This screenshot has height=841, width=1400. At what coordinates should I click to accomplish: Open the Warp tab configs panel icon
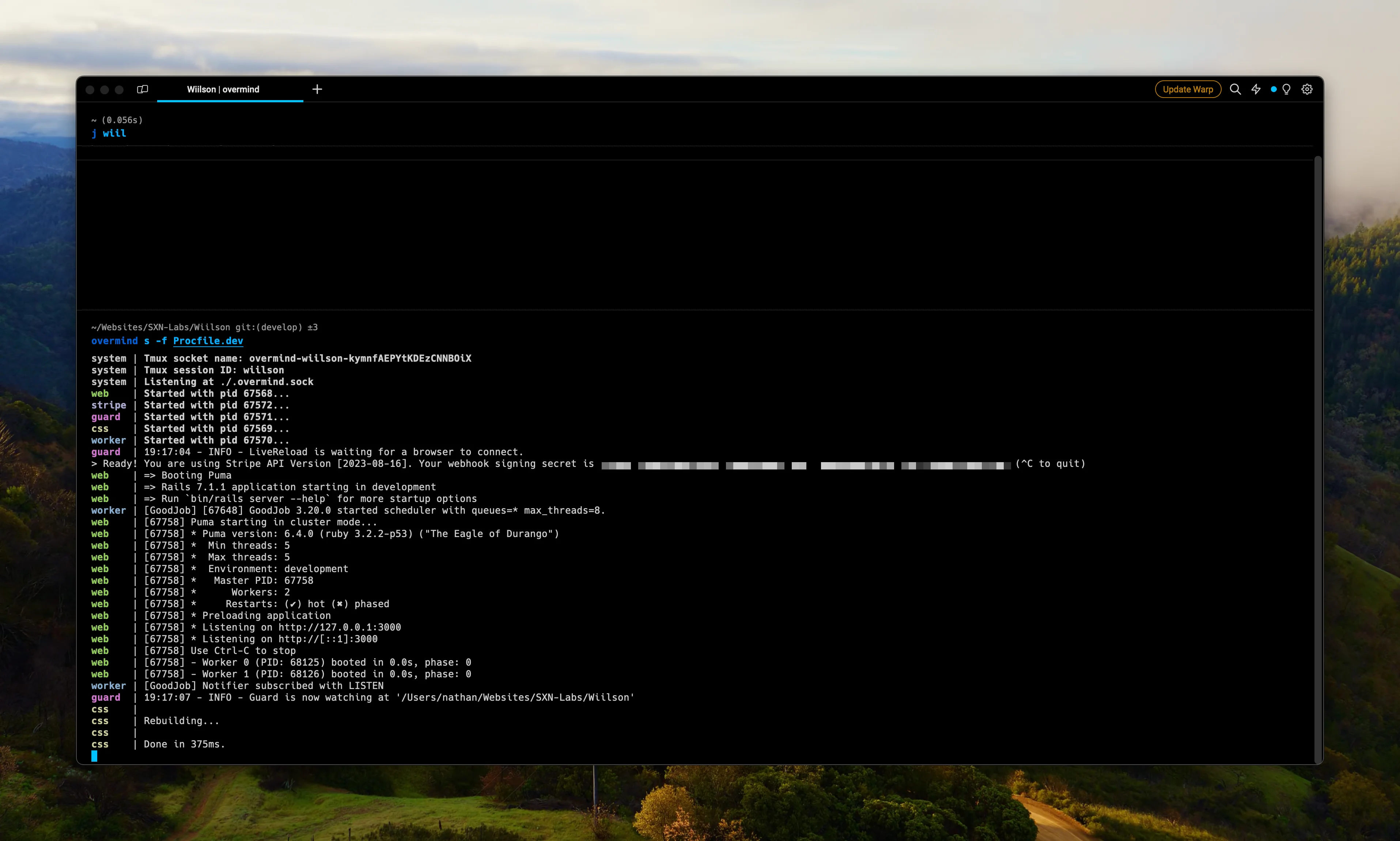(x=142, y=90)
